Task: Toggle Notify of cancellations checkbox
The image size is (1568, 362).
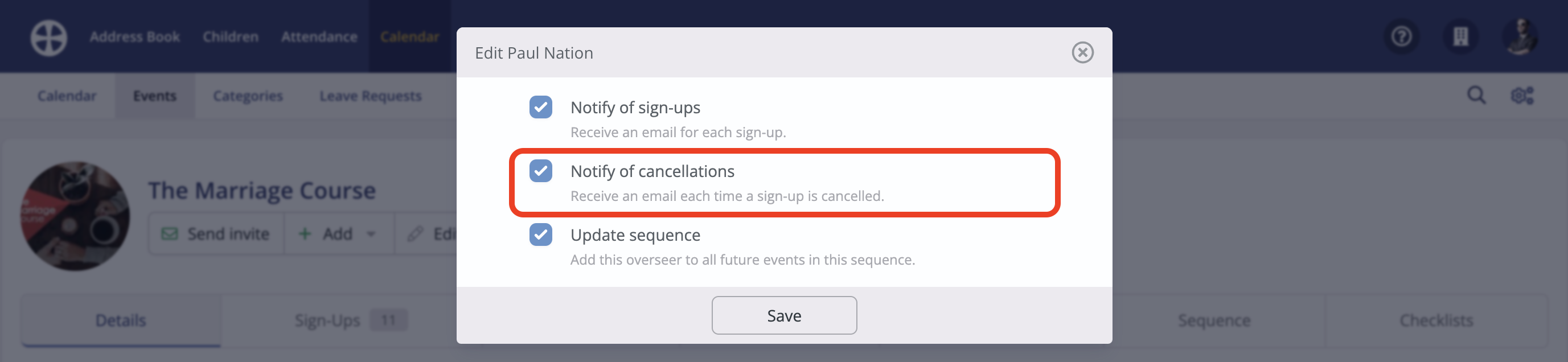Action: (x=540, y=171)
